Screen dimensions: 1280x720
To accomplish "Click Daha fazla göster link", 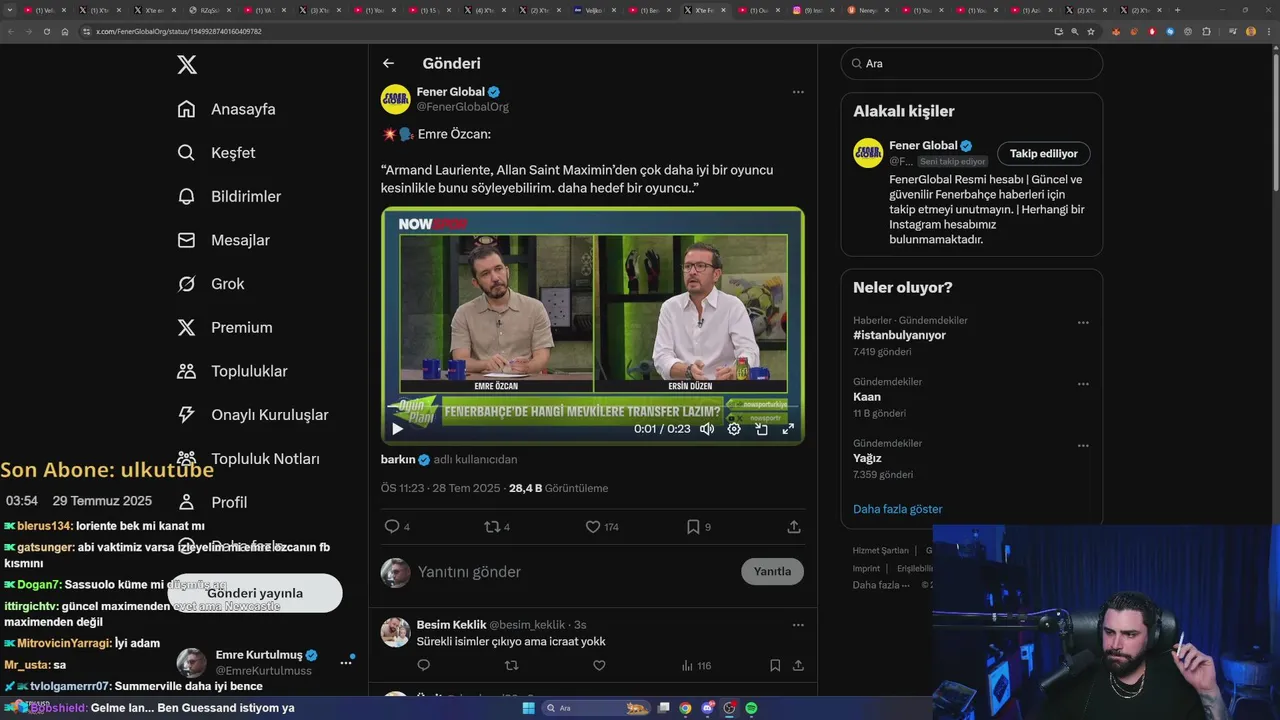I will tap(897, 509).
